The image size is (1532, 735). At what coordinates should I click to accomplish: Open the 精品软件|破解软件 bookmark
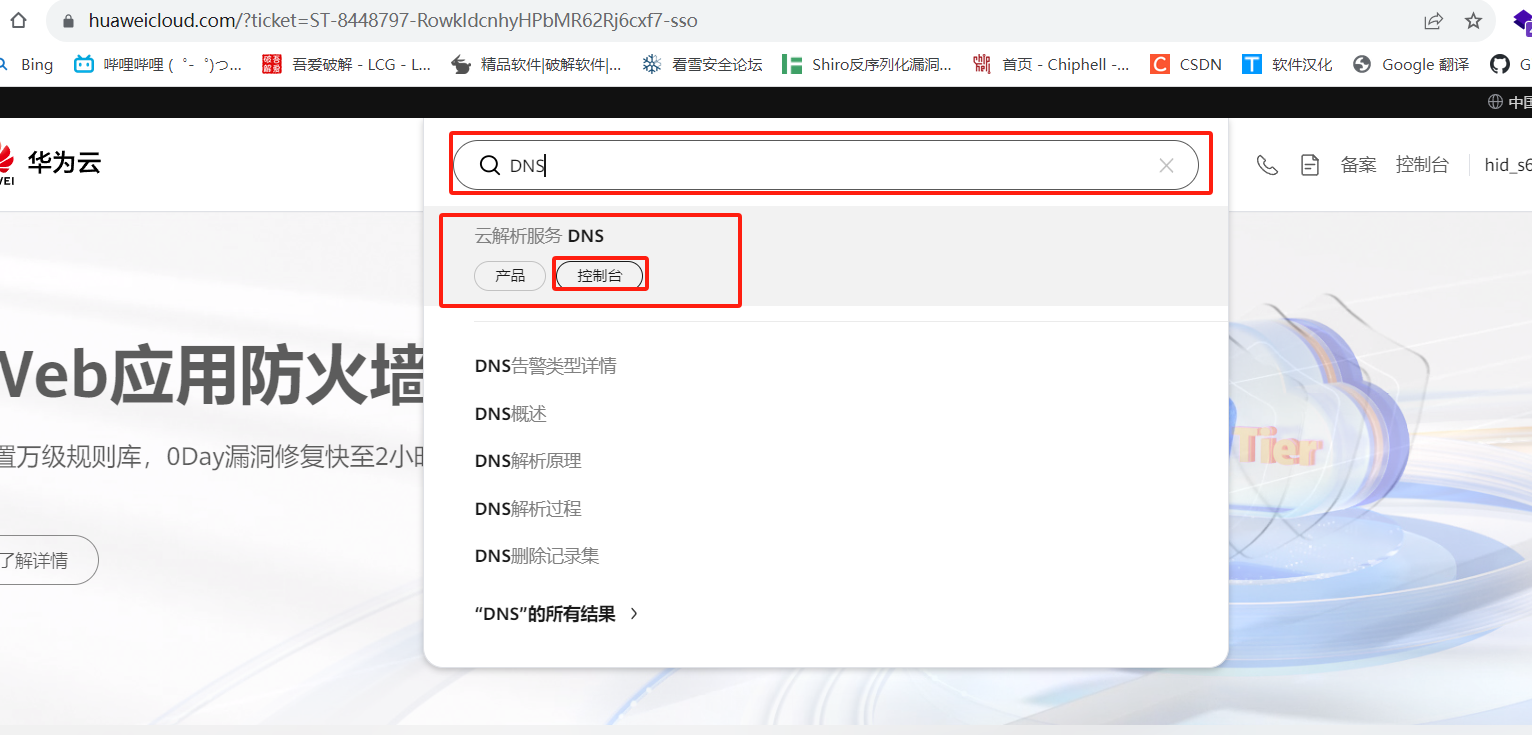pos(536,64)
